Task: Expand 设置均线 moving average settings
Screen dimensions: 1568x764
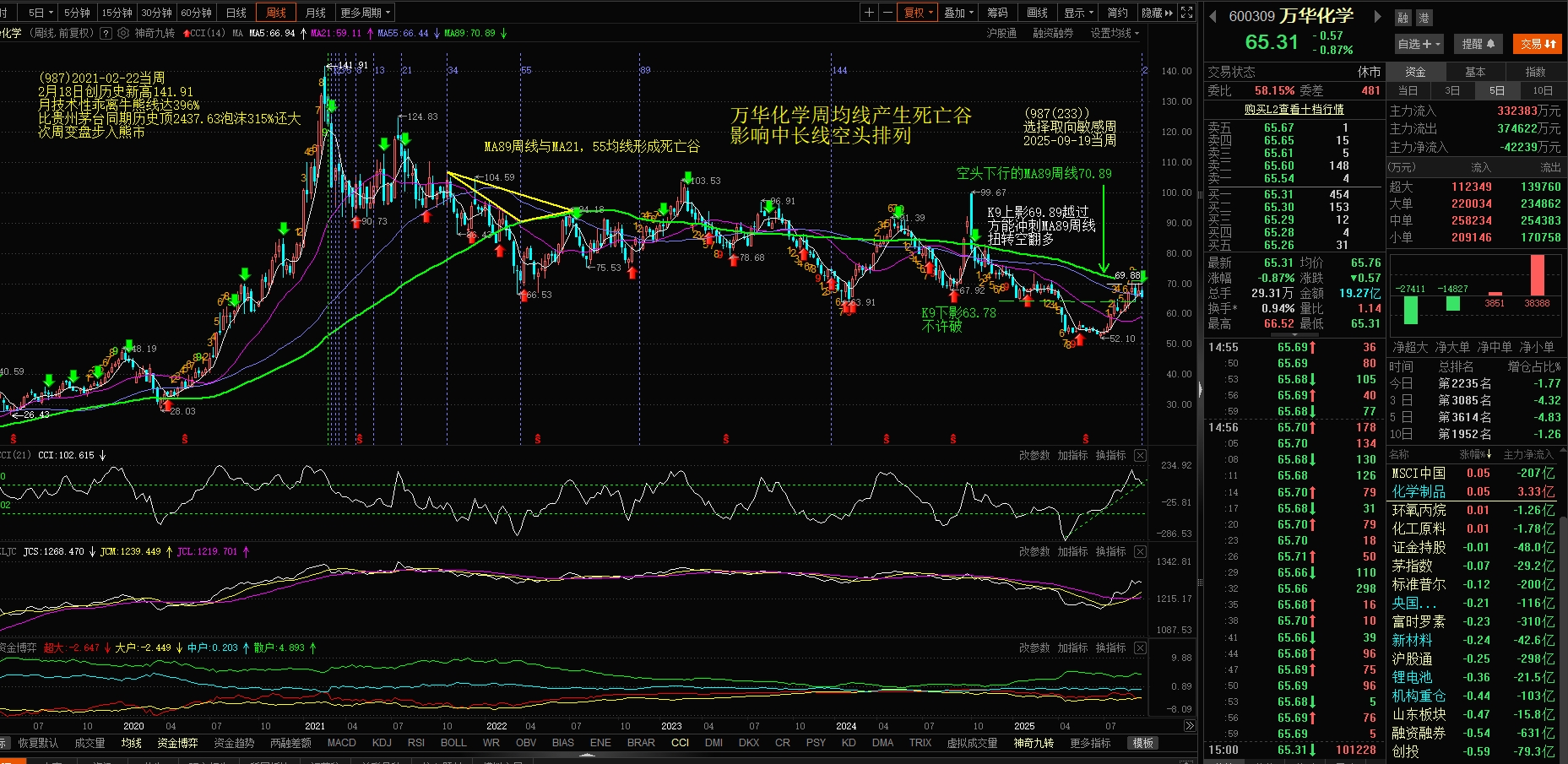Action: click(1115, 34)
